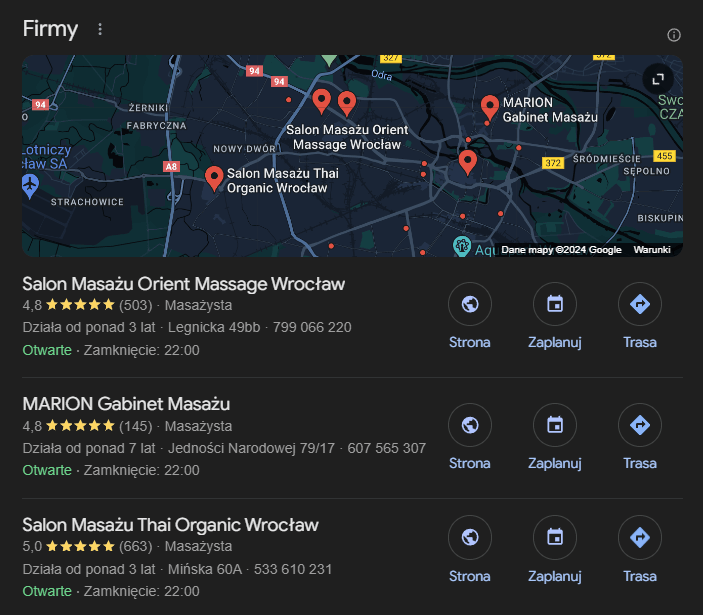Click the phone number 533 610 231
This screenshot has width=703, height=615.
coord(293,569)
